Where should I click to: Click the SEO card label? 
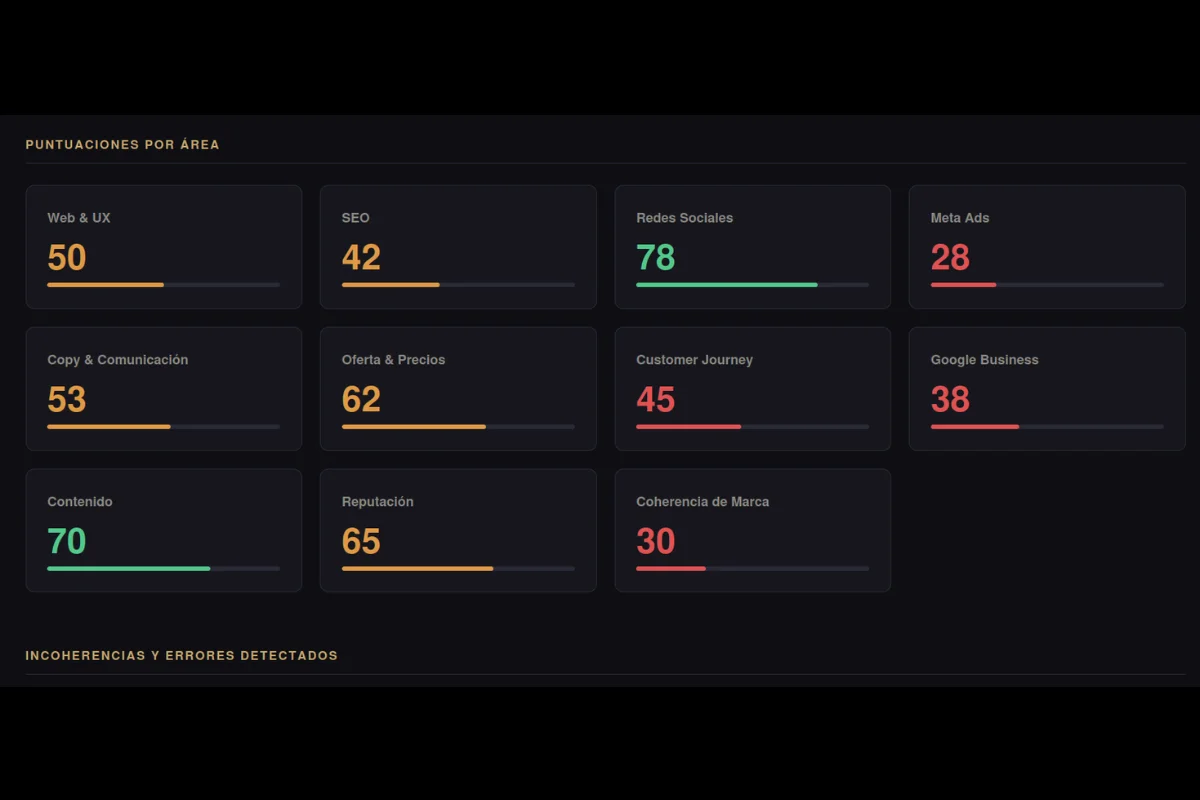coord(355,218)
